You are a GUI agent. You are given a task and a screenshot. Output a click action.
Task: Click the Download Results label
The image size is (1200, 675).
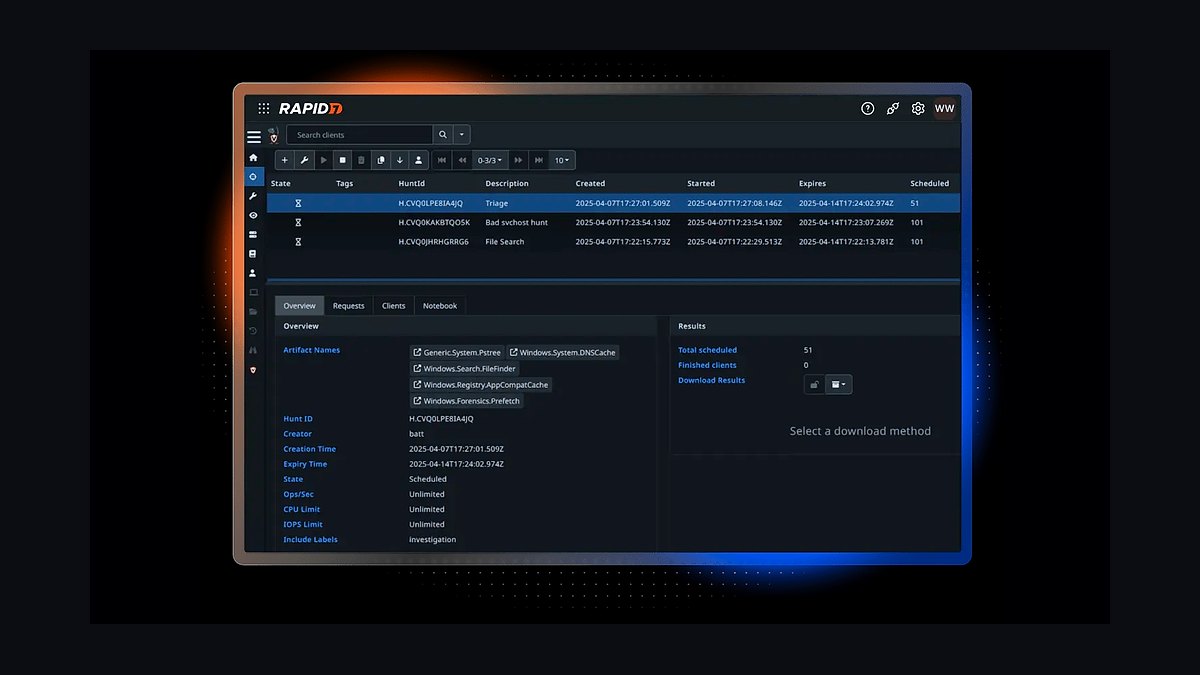coord(711,380)
